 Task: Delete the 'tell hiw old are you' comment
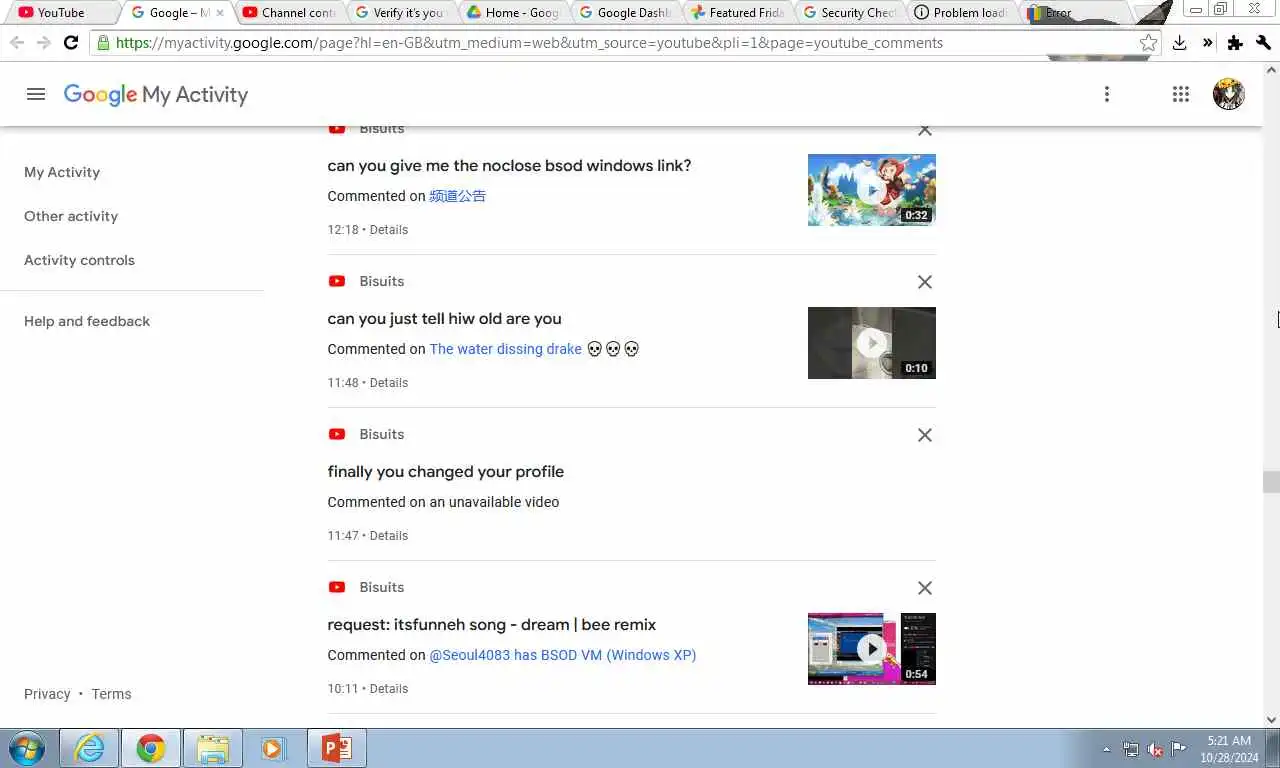click(x=925, y=282)
